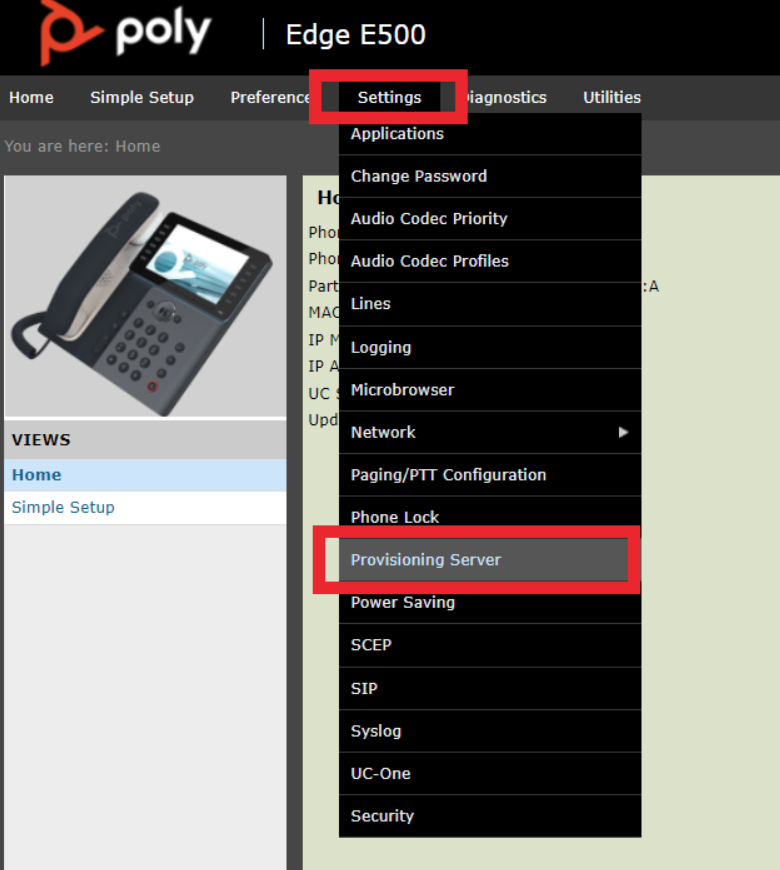
Task: Click the Poly logo in the header
Action: click(125, 33)
